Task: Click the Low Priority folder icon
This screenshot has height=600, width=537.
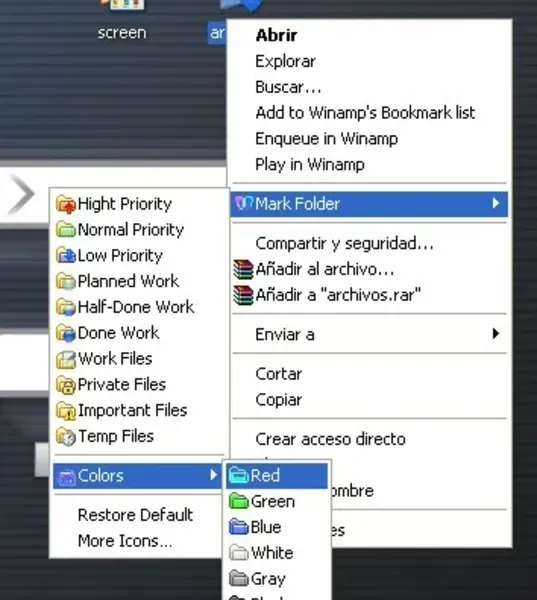Action: (x=65, y=256)
